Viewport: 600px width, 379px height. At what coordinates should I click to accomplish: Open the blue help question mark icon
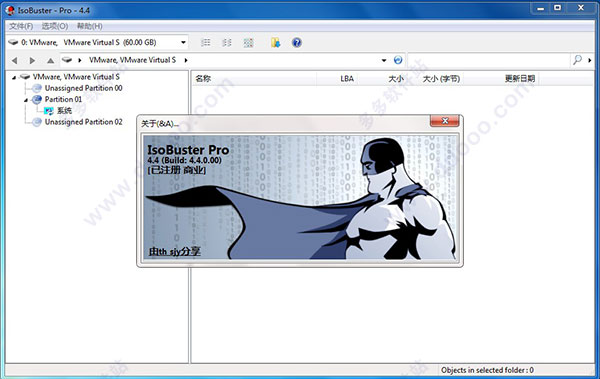click(x=297, y=42)
